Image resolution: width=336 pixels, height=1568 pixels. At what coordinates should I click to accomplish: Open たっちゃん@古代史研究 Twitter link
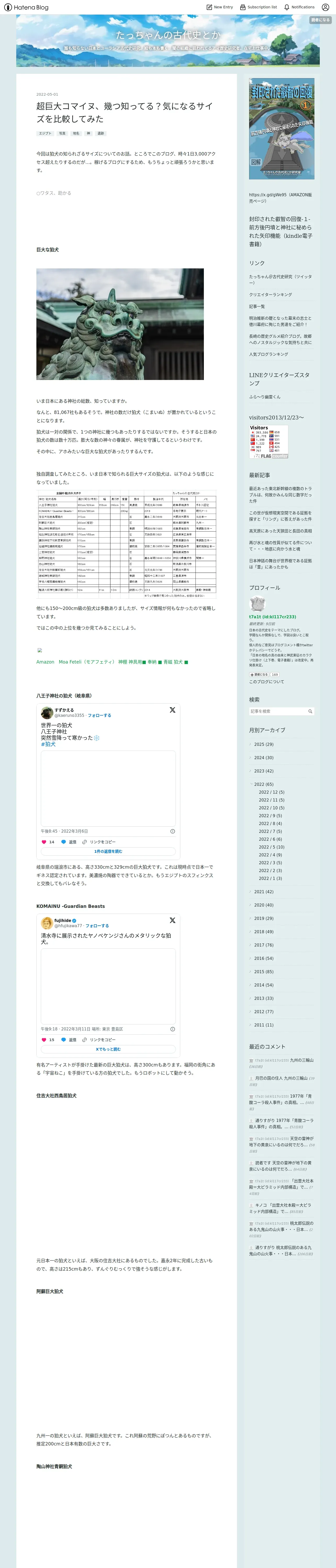tap(281, 279)
